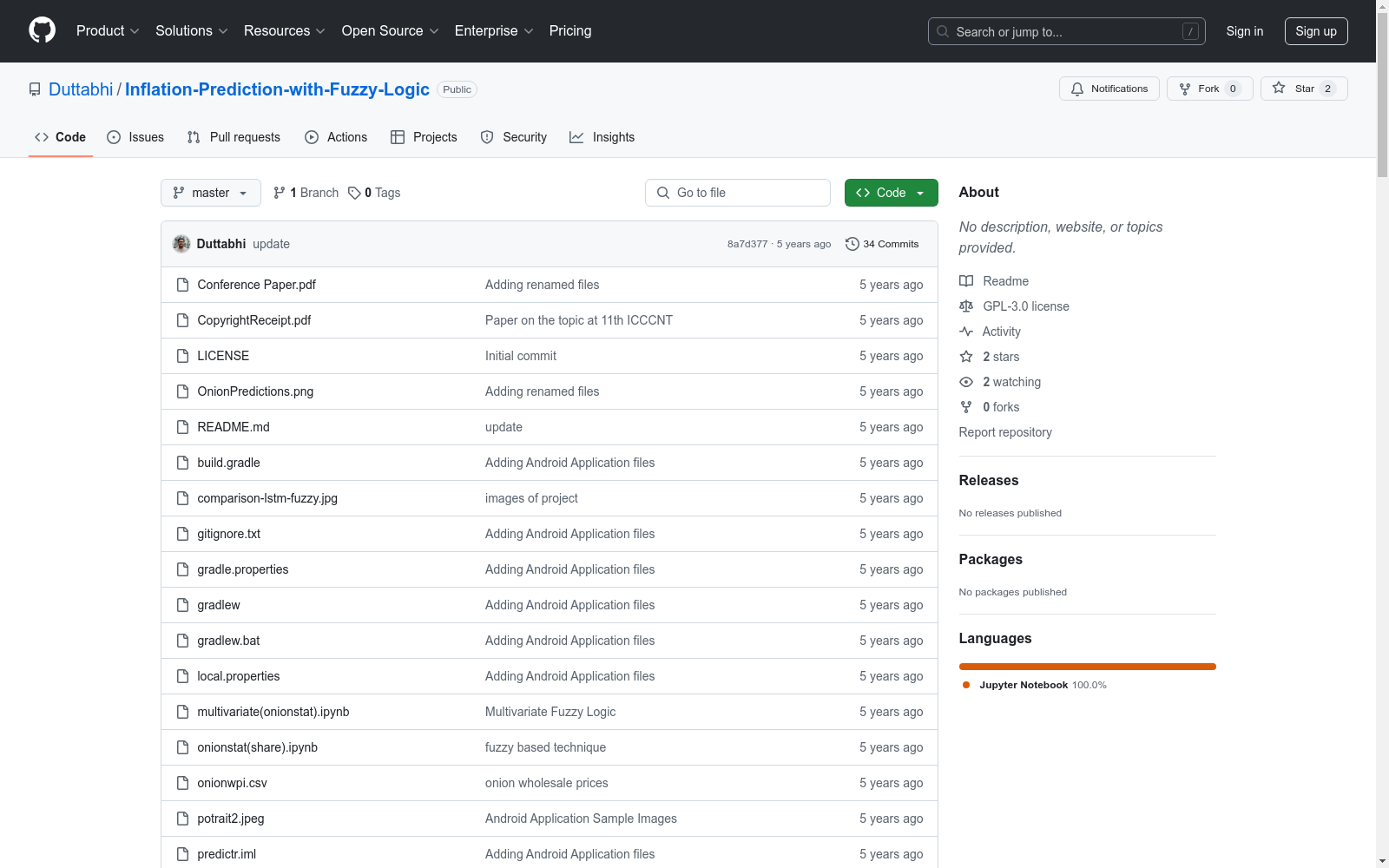
Task: Switch to the Projects tab
Action: pos(424,137)
